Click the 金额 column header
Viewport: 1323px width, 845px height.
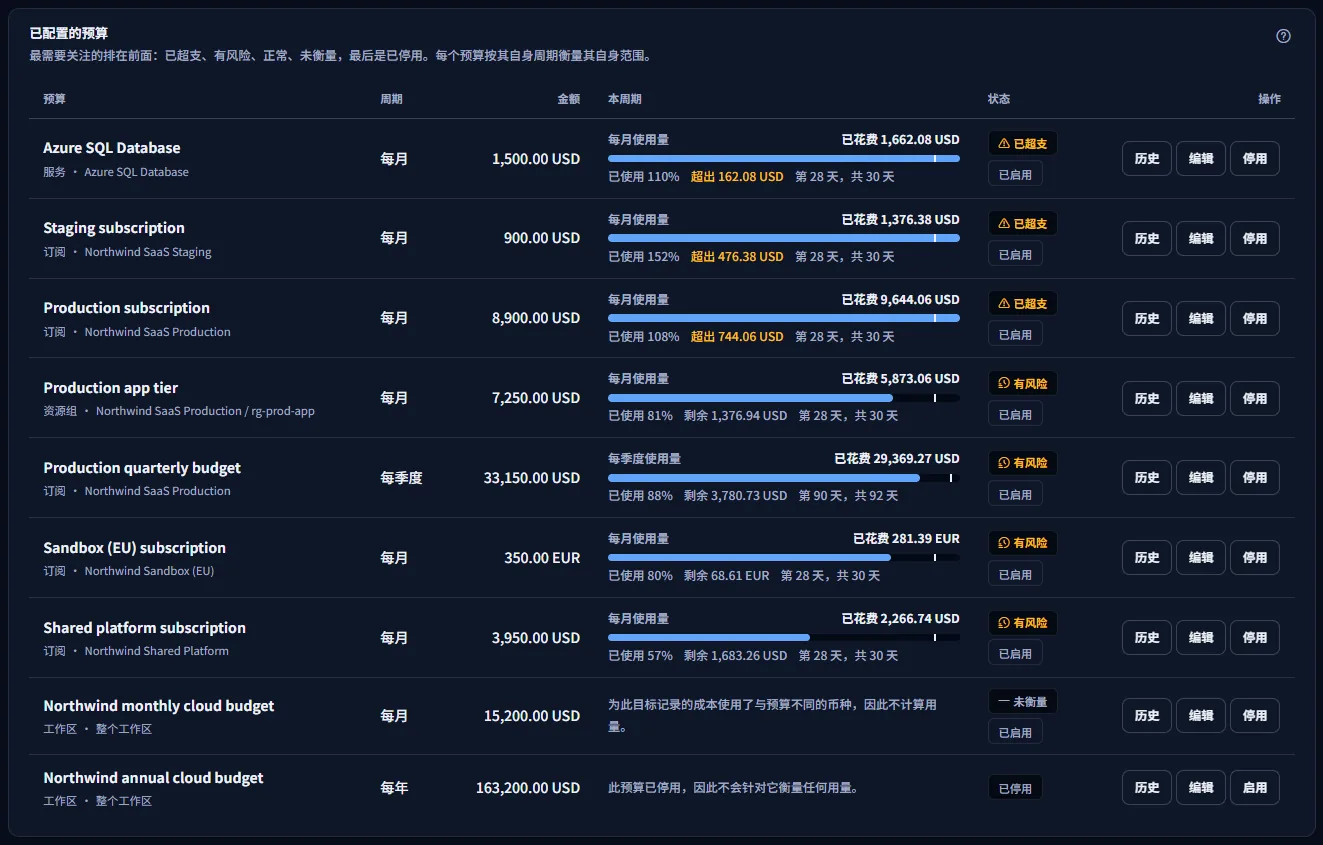568,99
